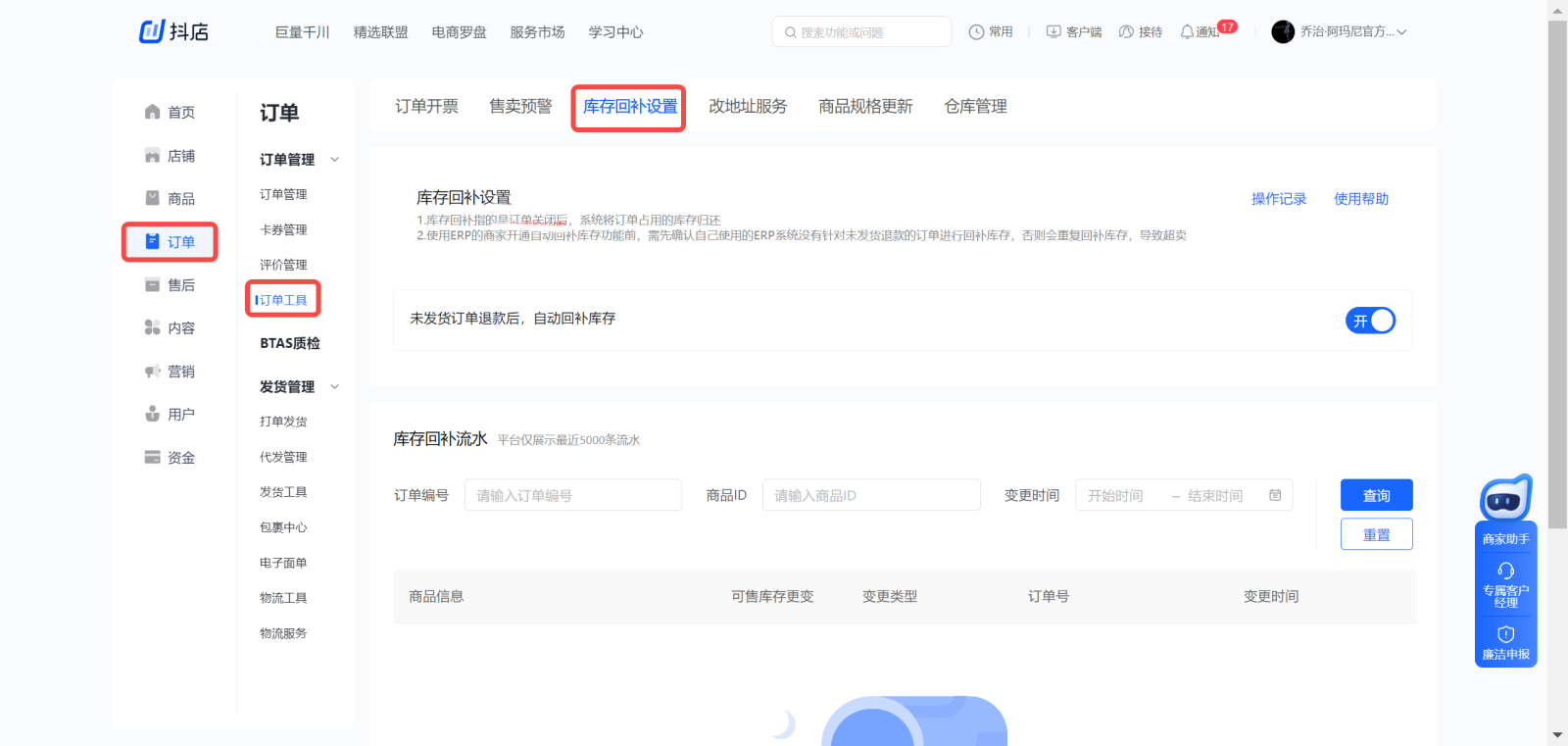Switch to the 仓库管理 tab
Image resolution: width=1568 pixels, height=746 pixels.
(x=975, y=106)
